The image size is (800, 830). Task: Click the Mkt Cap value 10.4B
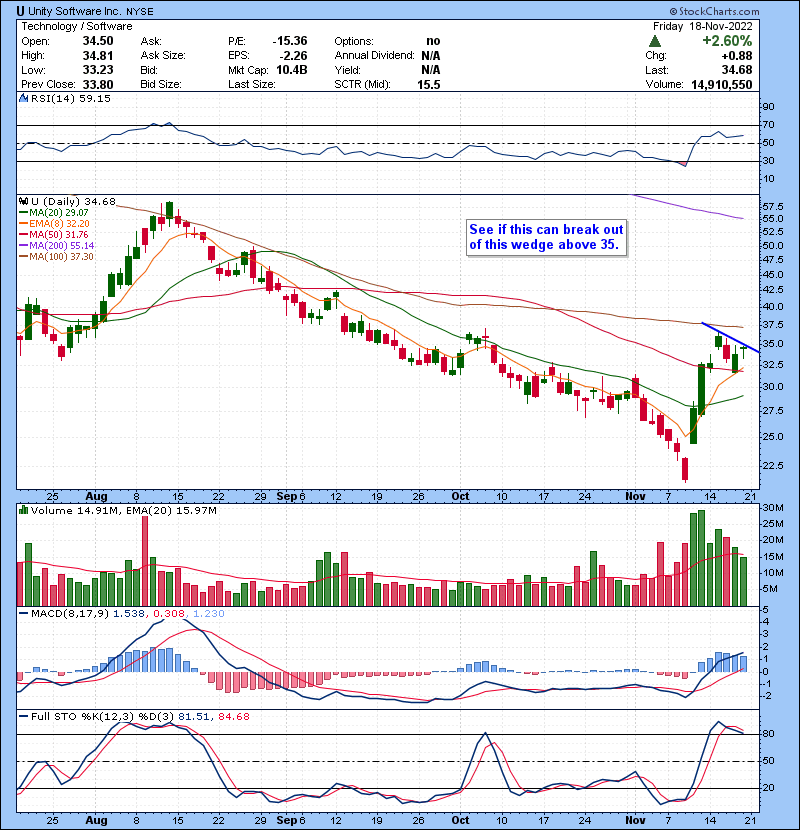(x=292, y=70)
